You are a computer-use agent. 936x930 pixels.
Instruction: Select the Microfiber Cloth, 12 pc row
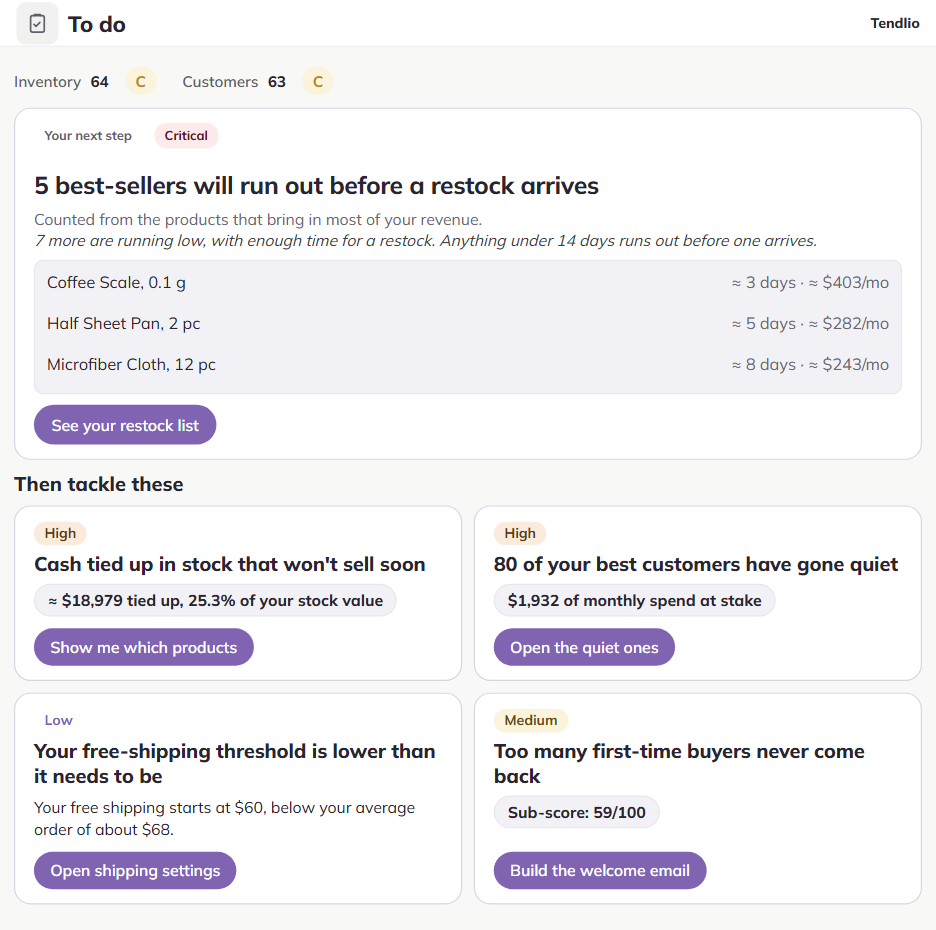coord(468,364)
